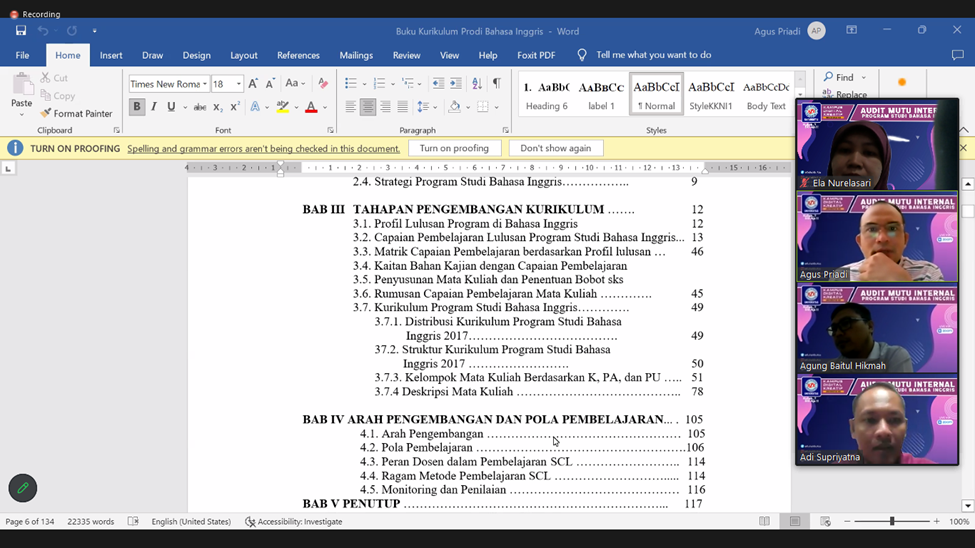Open the Paste options dropdown arrow
This screenshot has height=548, width=975.
(x=22, y=114)
